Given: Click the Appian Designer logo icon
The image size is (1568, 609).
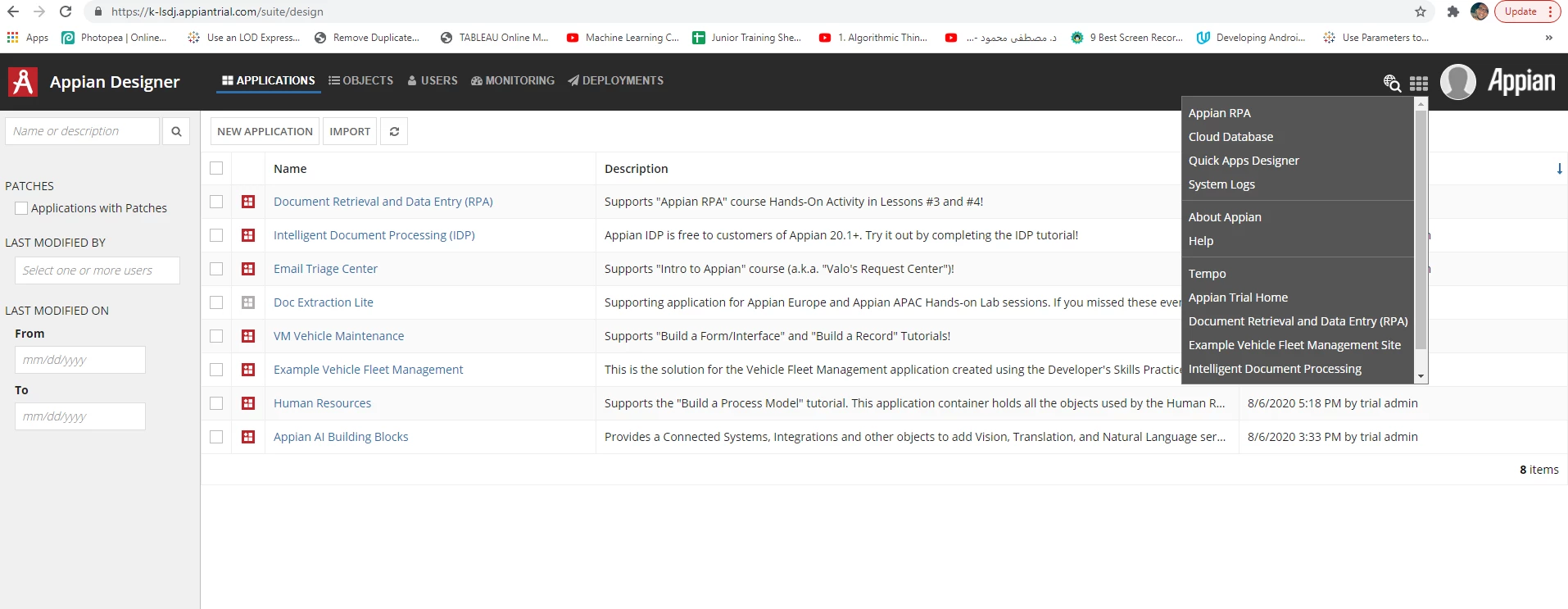Looking at the screenshot, I should (x=23, y=81).
